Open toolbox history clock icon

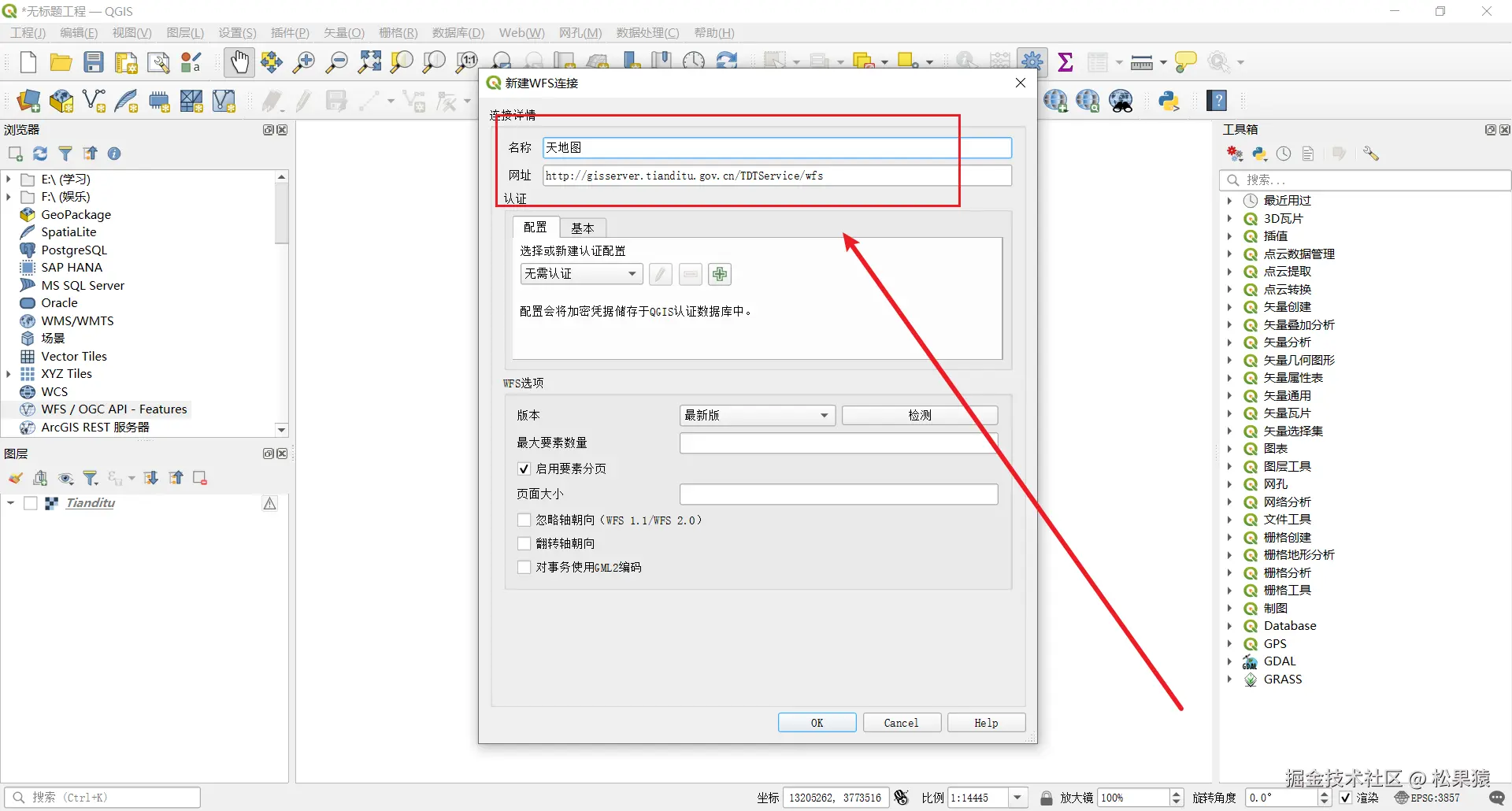[x=1284, y=154]
